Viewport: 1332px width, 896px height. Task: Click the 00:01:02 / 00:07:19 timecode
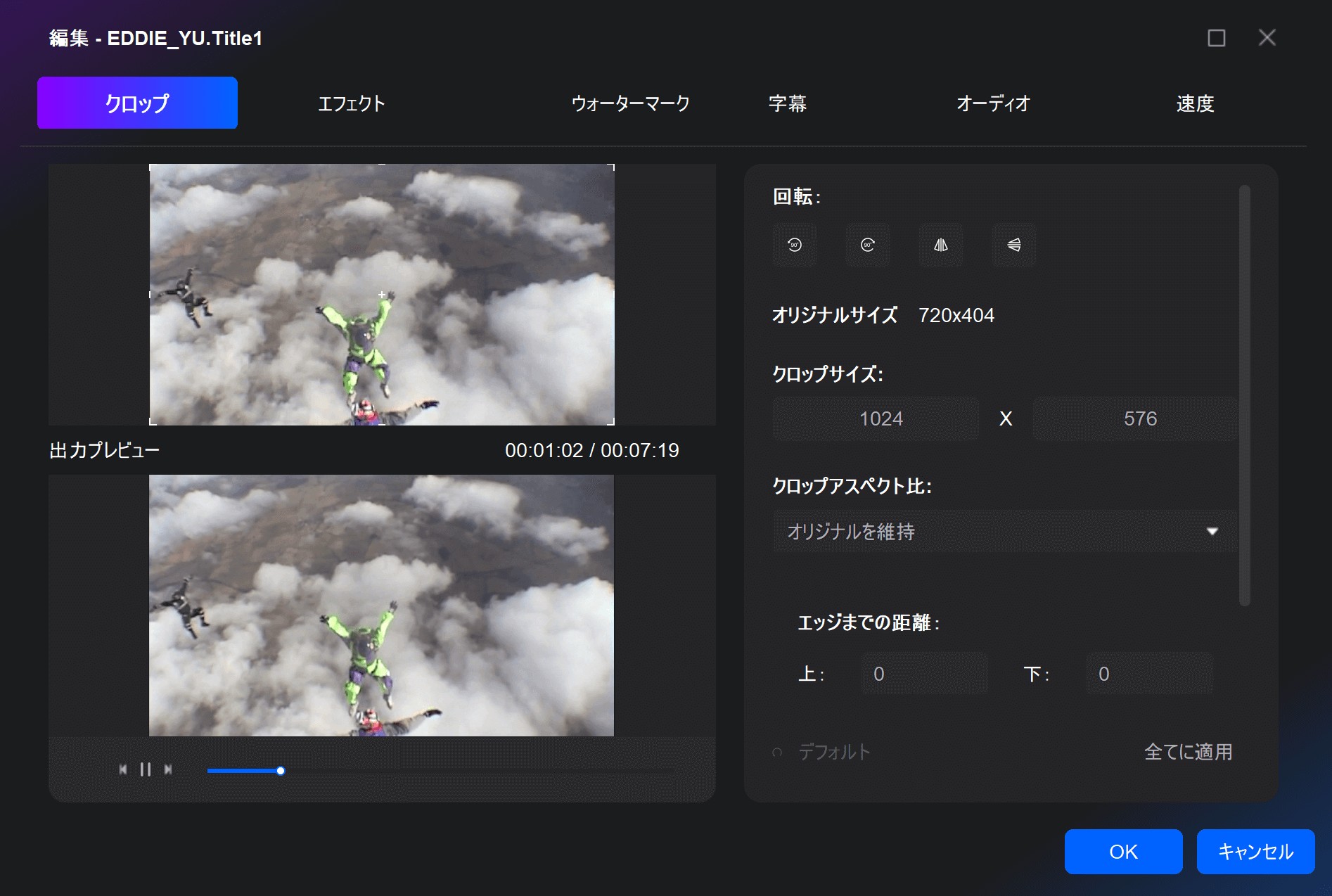click(592, 450)
